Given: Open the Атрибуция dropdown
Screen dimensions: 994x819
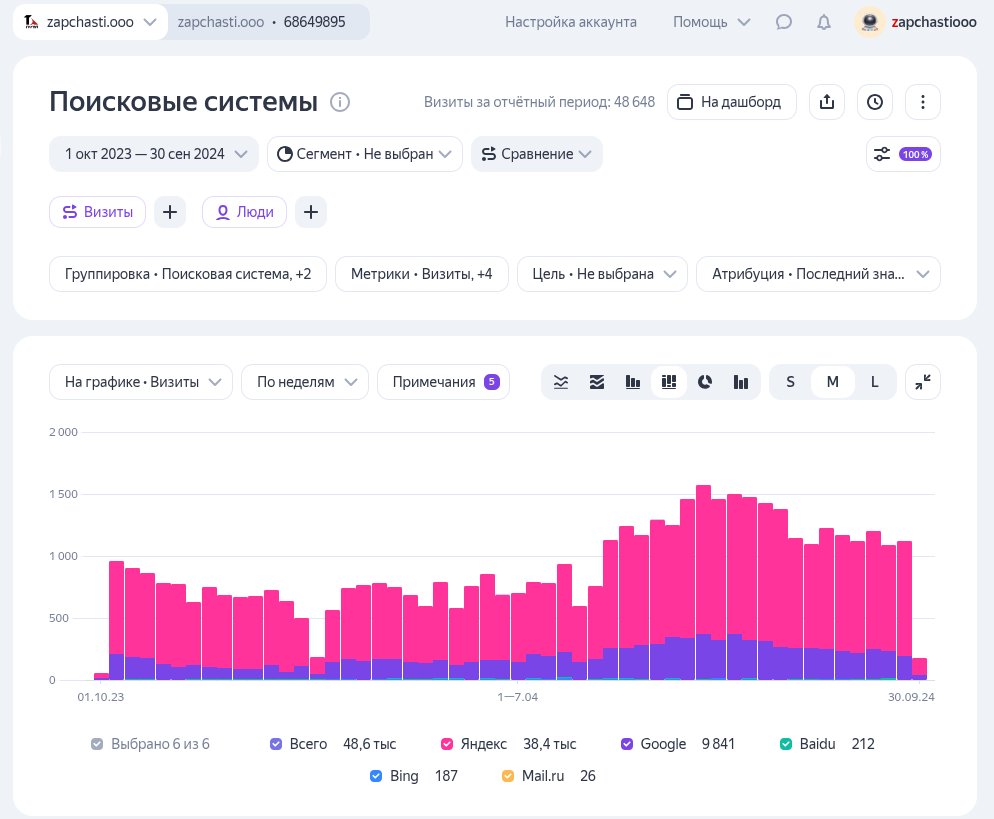Looking at the screenshot, I should [818, 274].
